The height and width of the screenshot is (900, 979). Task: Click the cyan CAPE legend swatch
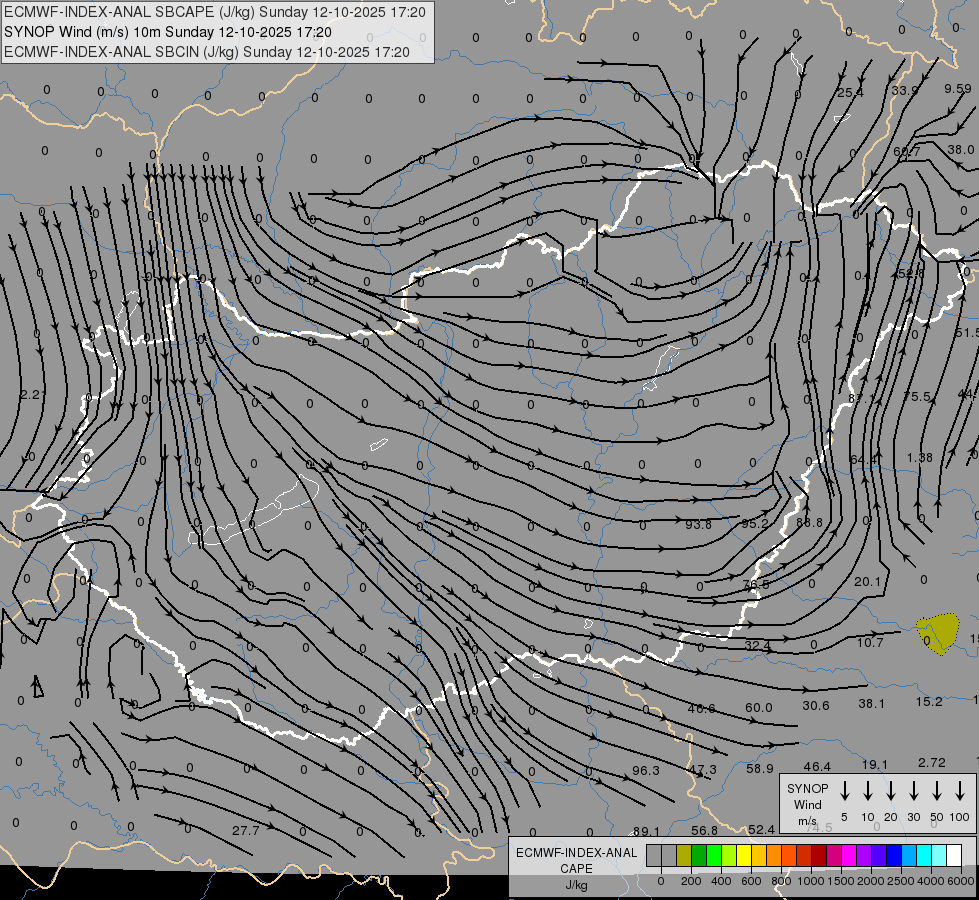tap(923, 856)
